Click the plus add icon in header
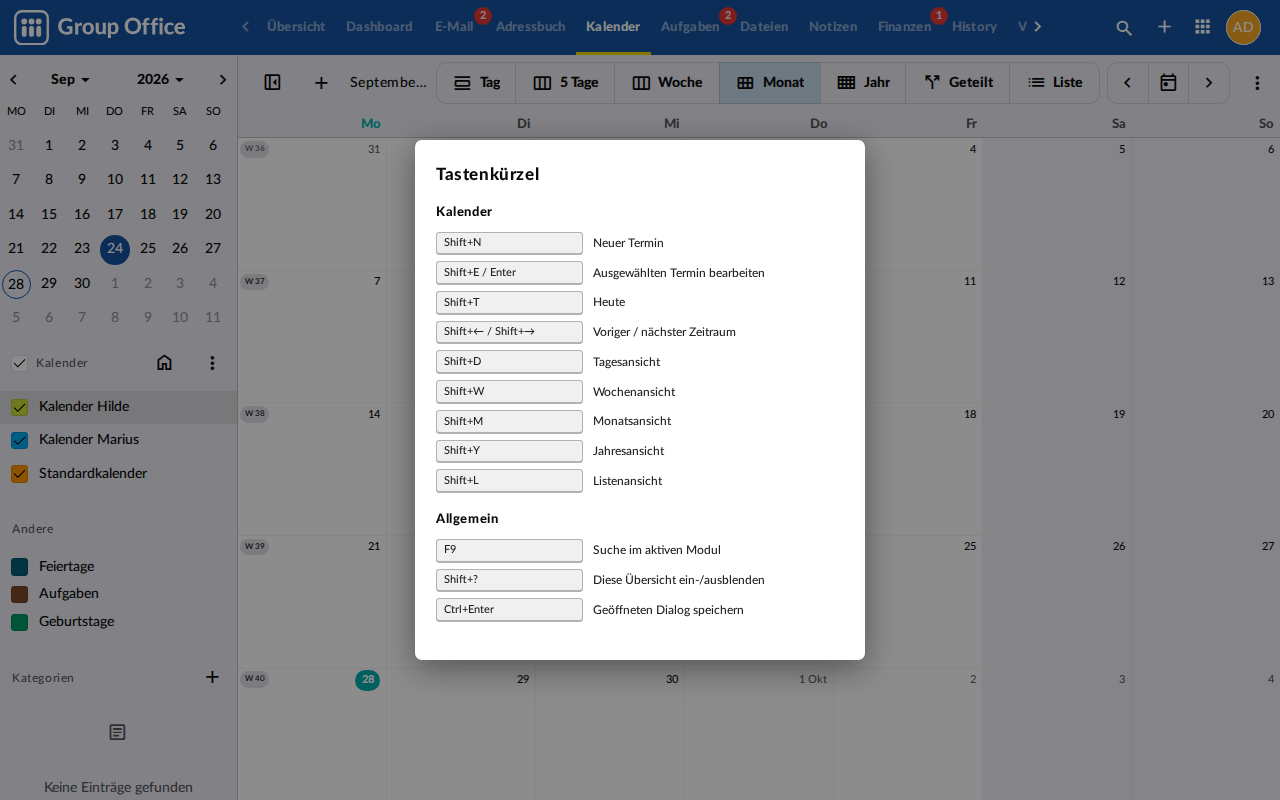Viewport: 1280px width, 800px height. coord(1164,27)
